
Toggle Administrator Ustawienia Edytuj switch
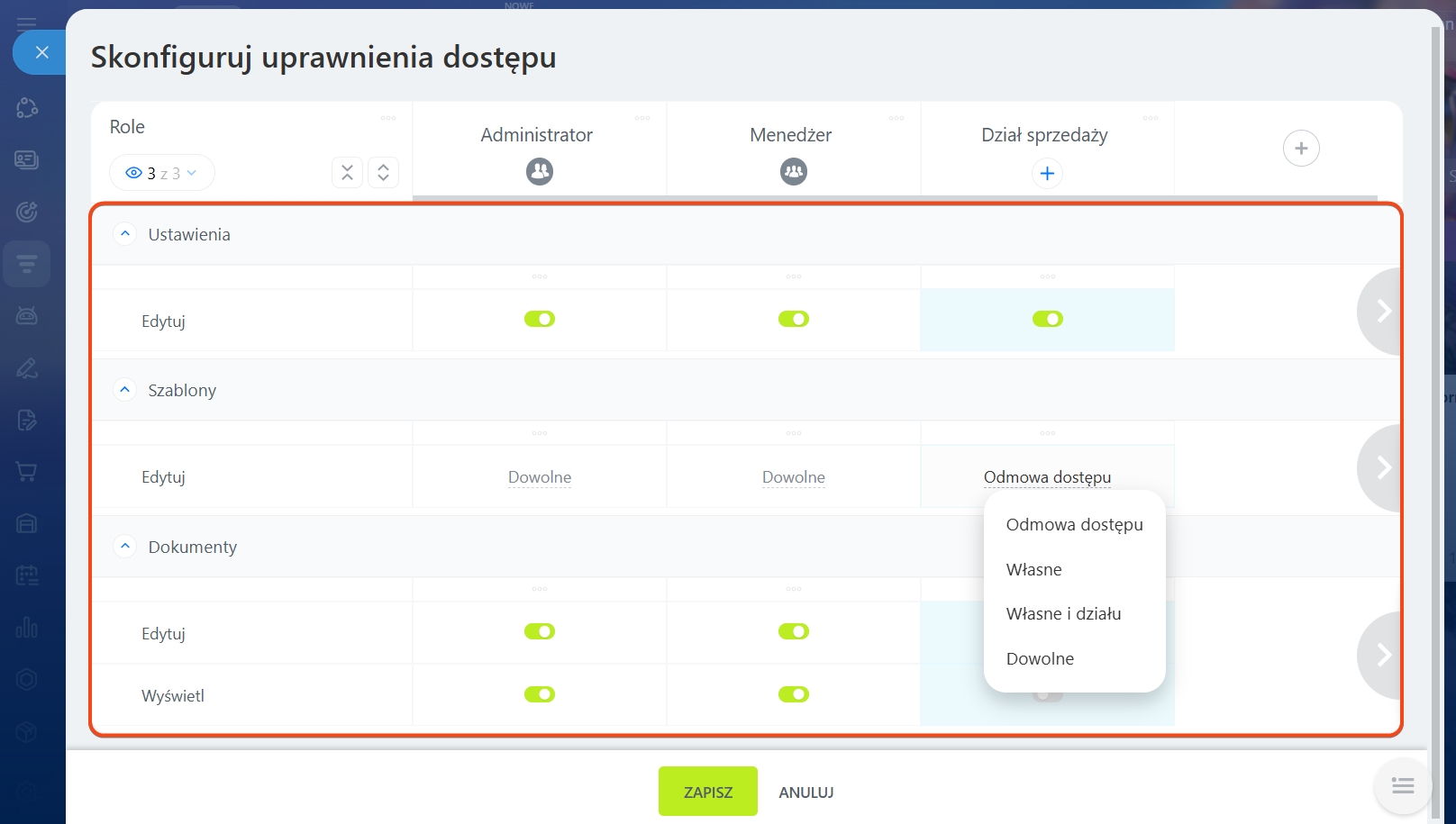[x=540, y=319]
